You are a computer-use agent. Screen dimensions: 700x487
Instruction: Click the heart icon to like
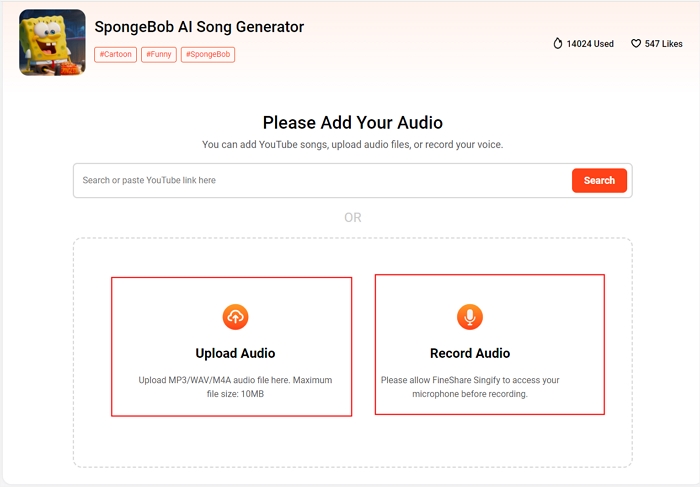[636, 43]
